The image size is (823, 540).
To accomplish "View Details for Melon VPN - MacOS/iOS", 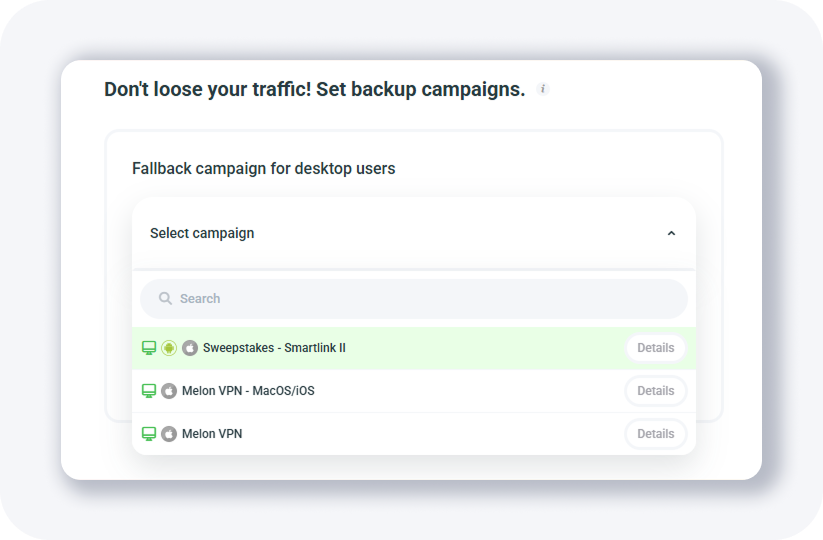I will click(655, 391).
